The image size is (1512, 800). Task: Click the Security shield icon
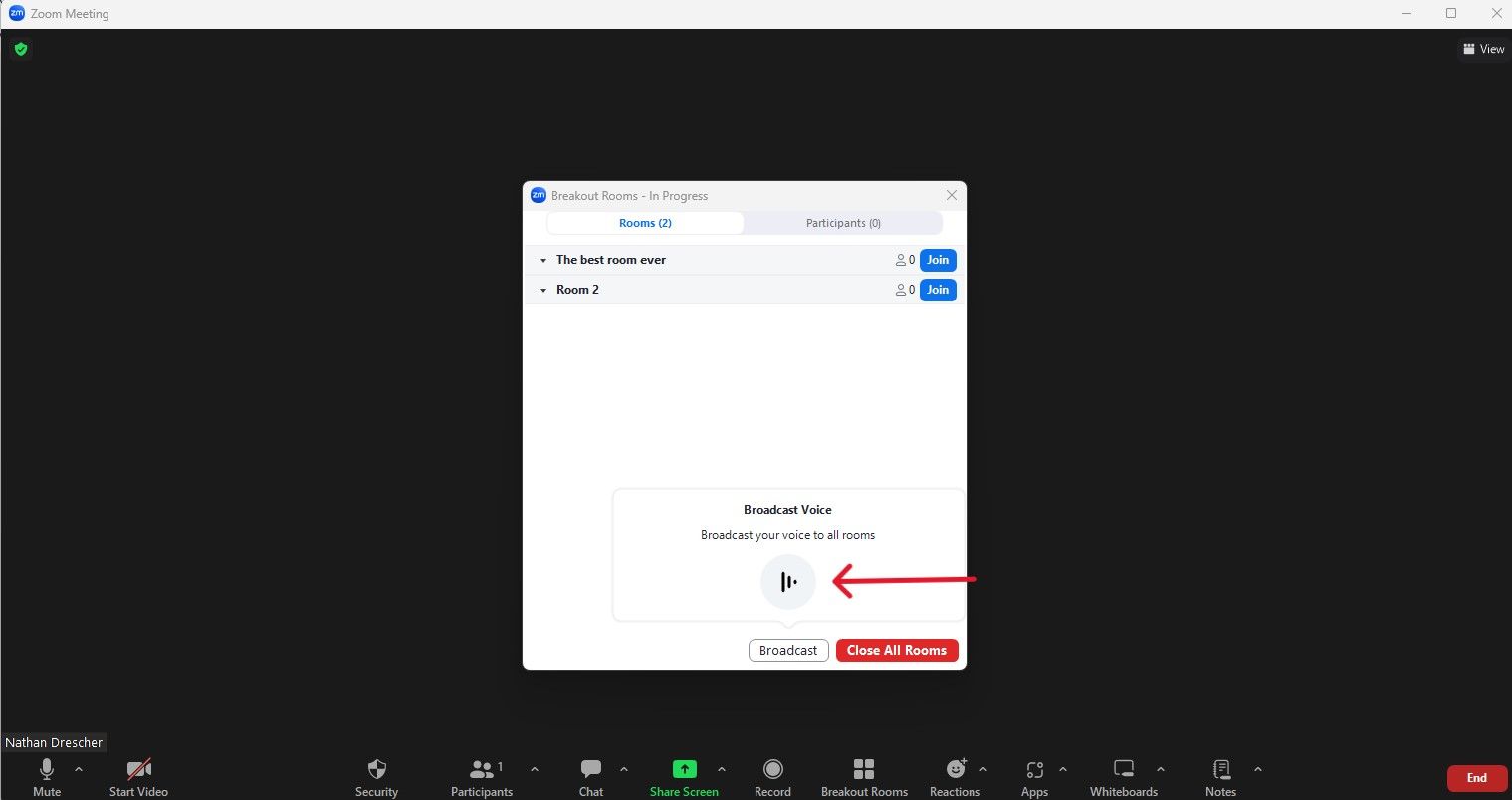[x=376, y=769]
